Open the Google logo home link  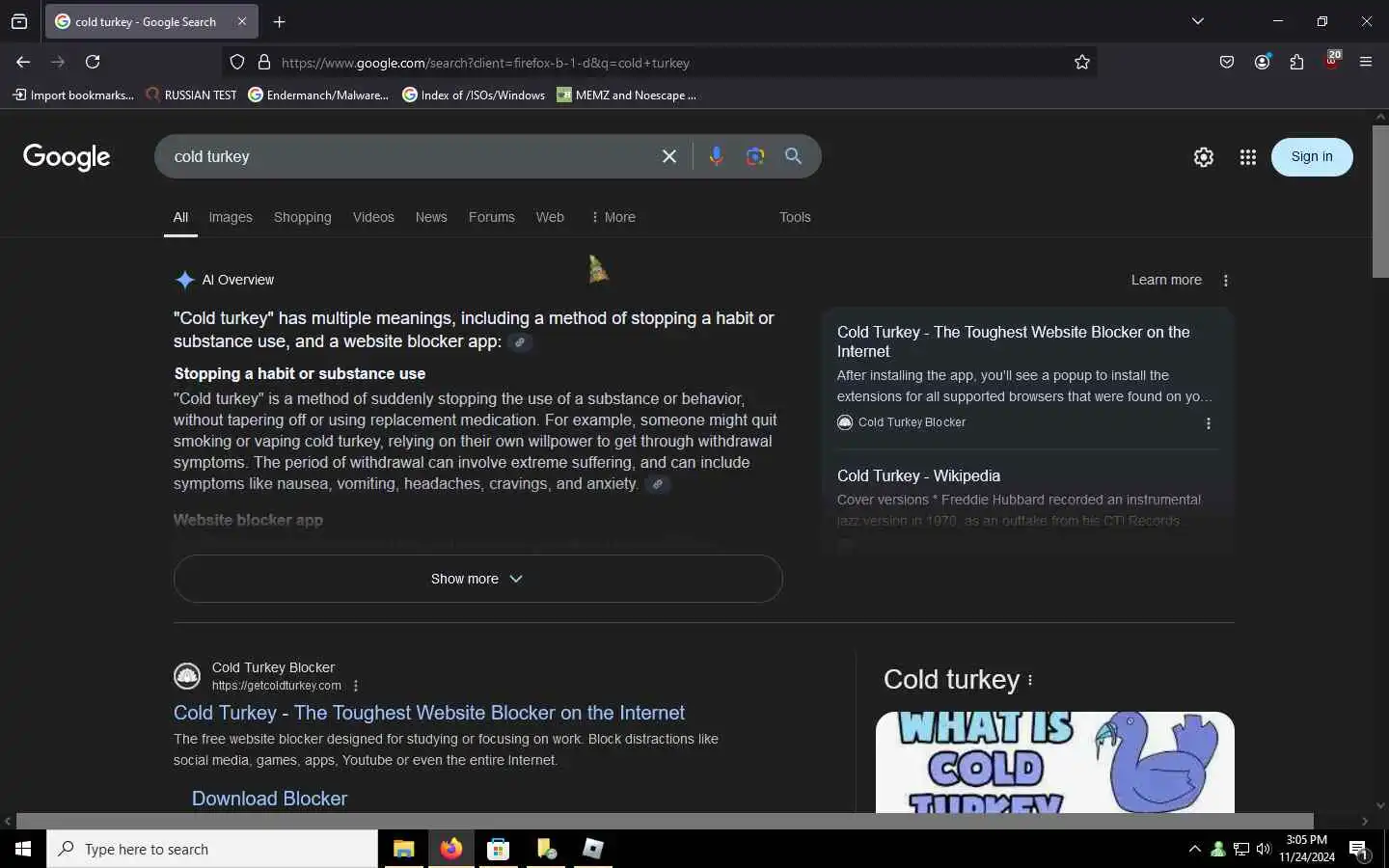(67, 157)
